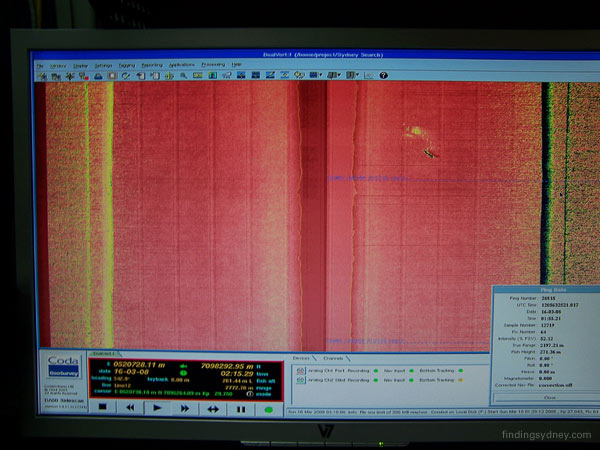Click the blue dome-shaped toolbar icon
Image resolution: width=600 pixels, height=450 pixels.
[x=98, y=76]
